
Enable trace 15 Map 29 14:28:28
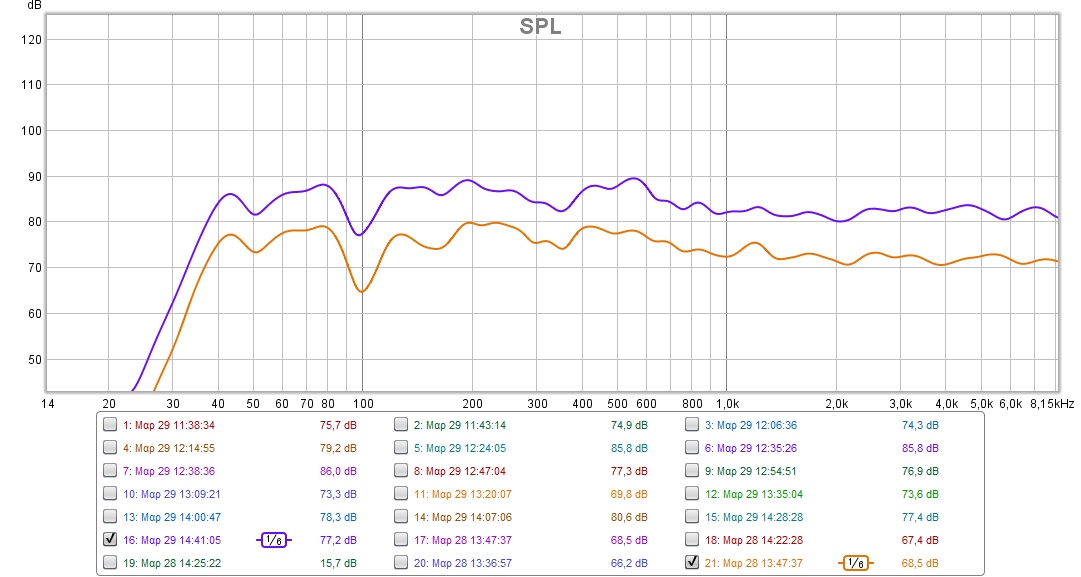[x=691, y=516]
